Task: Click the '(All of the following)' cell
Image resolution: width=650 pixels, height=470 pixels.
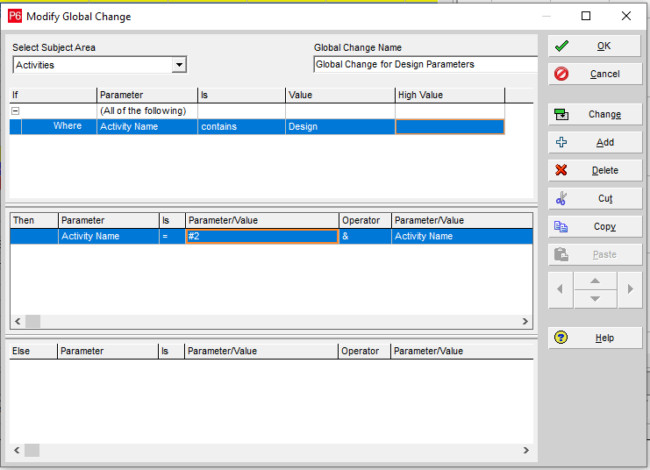Action: 147,111
